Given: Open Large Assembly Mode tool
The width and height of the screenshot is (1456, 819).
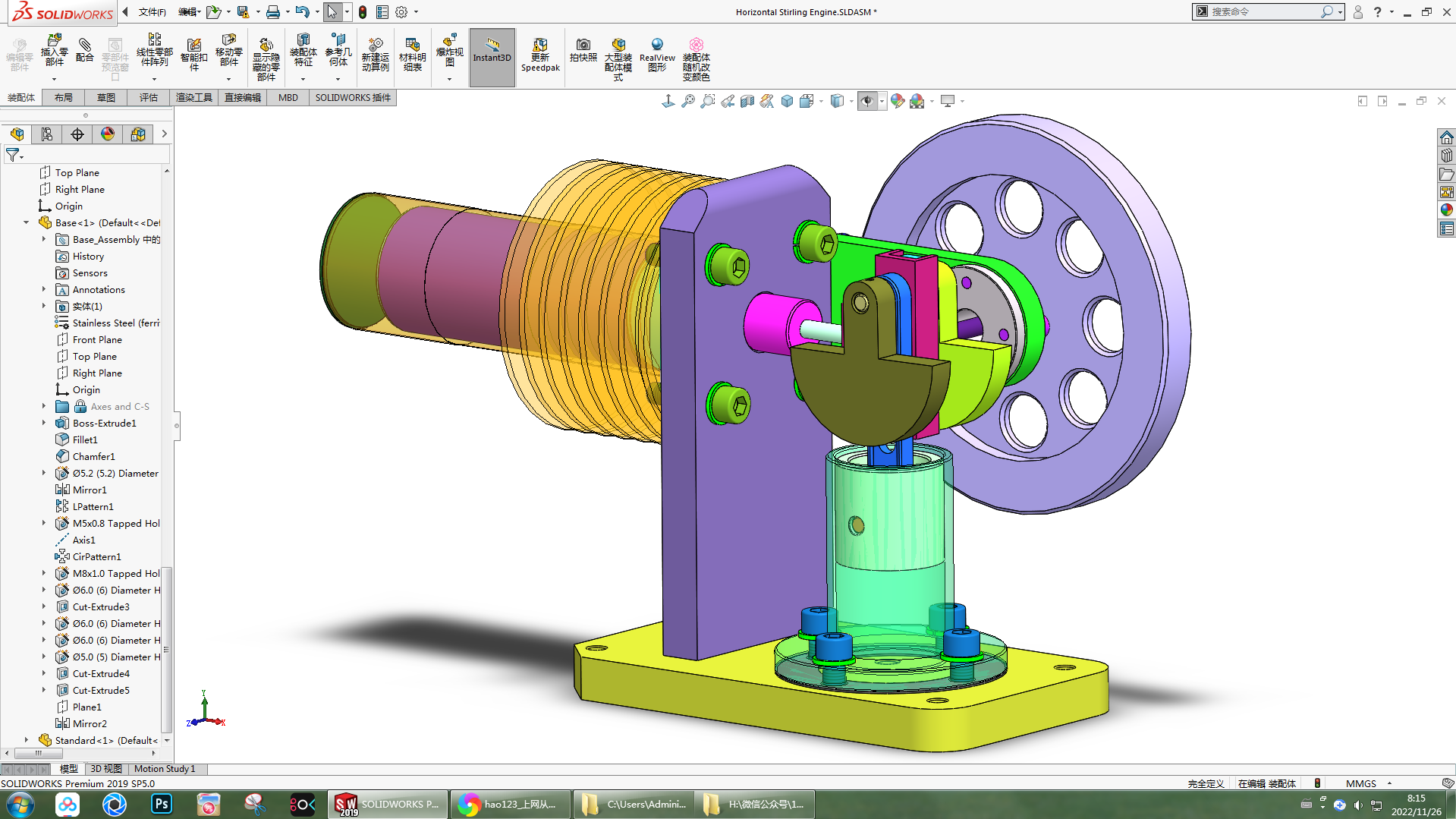Looking at the screenshot, I should 618,59.
